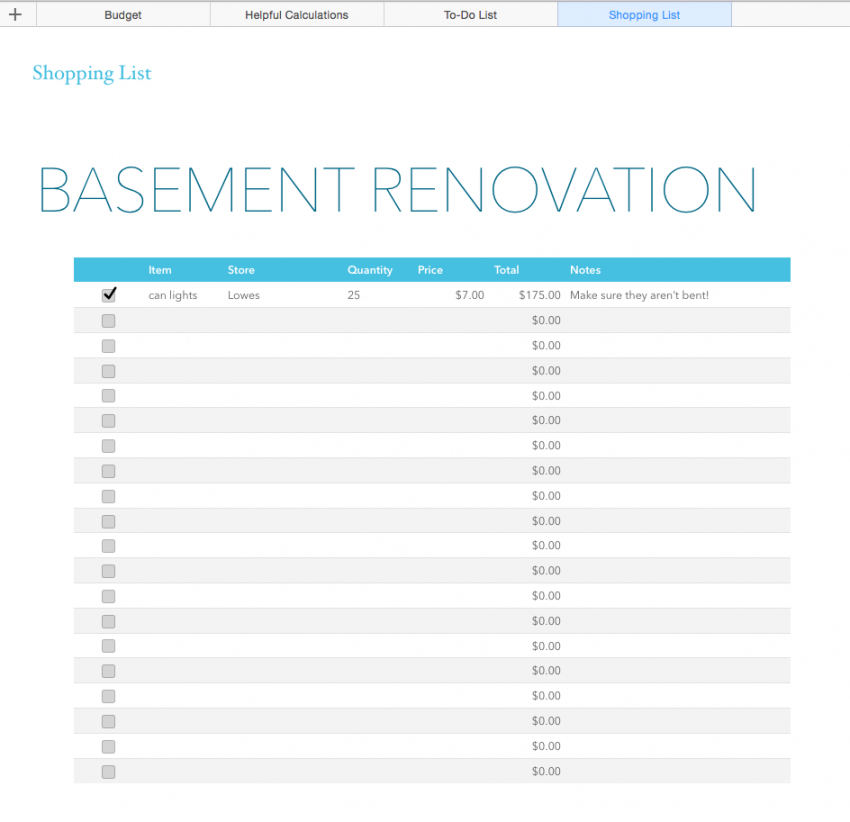Click the Shopping List heading text
The image size is (850, 822).
(x=92, y=73)
